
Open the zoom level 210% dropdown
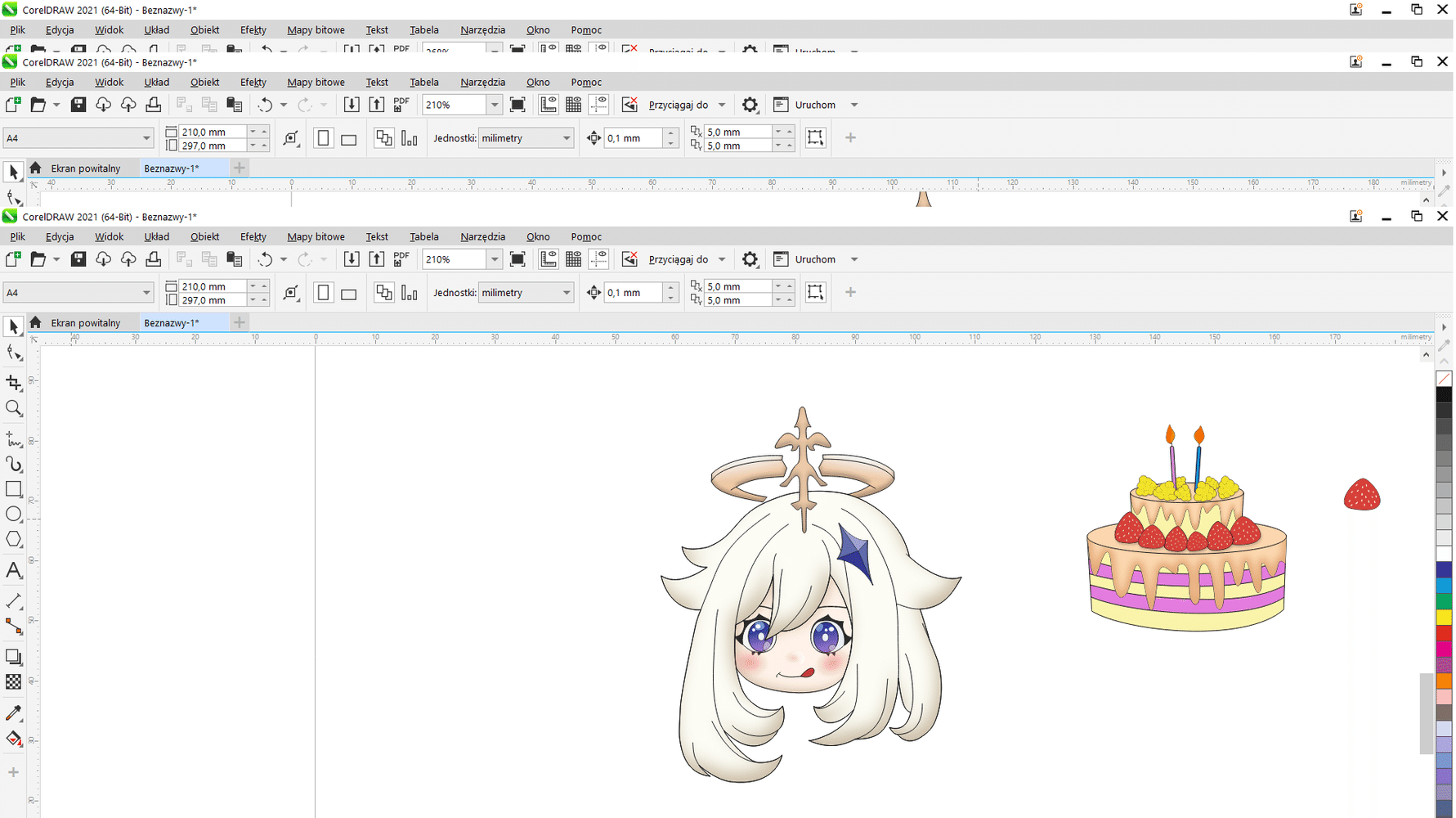coord(494,258)
